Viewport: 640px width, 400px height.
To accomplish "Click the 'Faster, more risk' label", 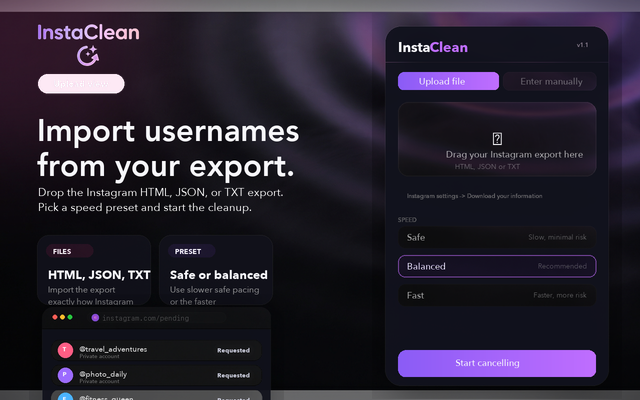I will pyautogui.click(x=560, y=295).
